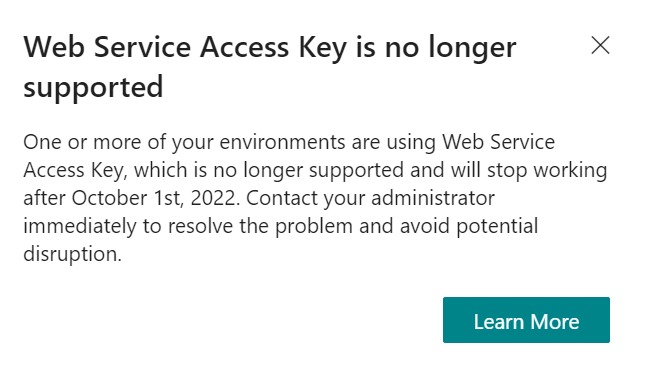Click the word 'supported' in the title
Image resolution: width=645 pixels, height=365 pixels.
[x=93, y=88]
